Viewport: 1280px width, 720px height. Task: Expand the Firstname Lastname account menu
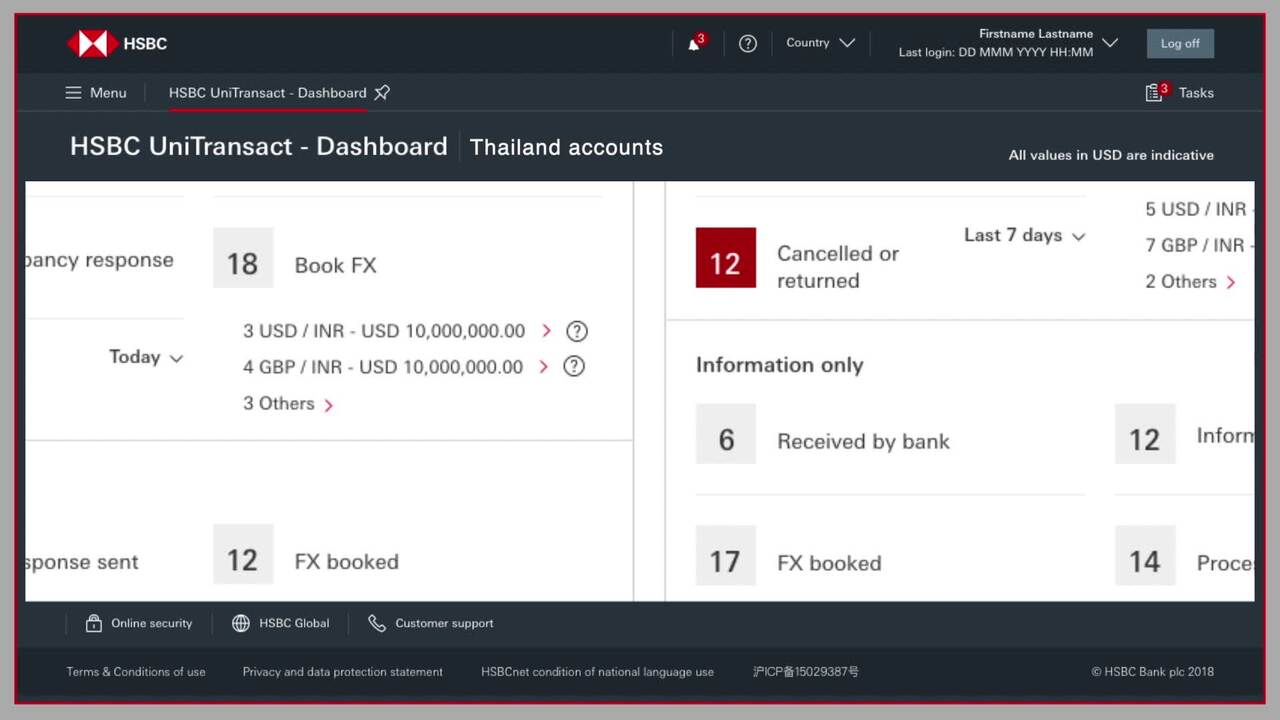click(x=1110, y=42)
